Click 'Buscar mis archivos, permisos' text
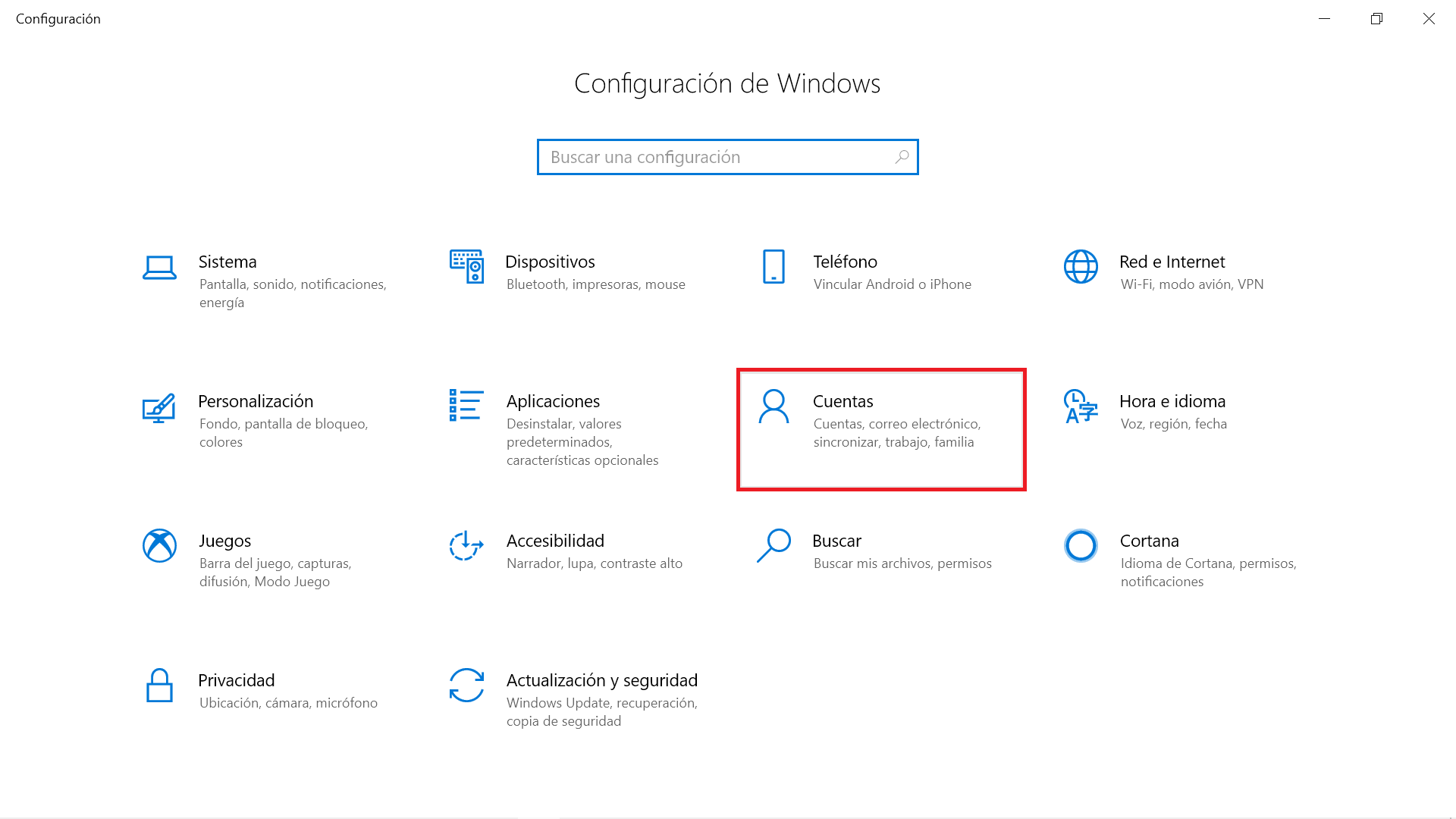Screen dimensions: 1456x819 pyautogui.click(x=902, y=563)
